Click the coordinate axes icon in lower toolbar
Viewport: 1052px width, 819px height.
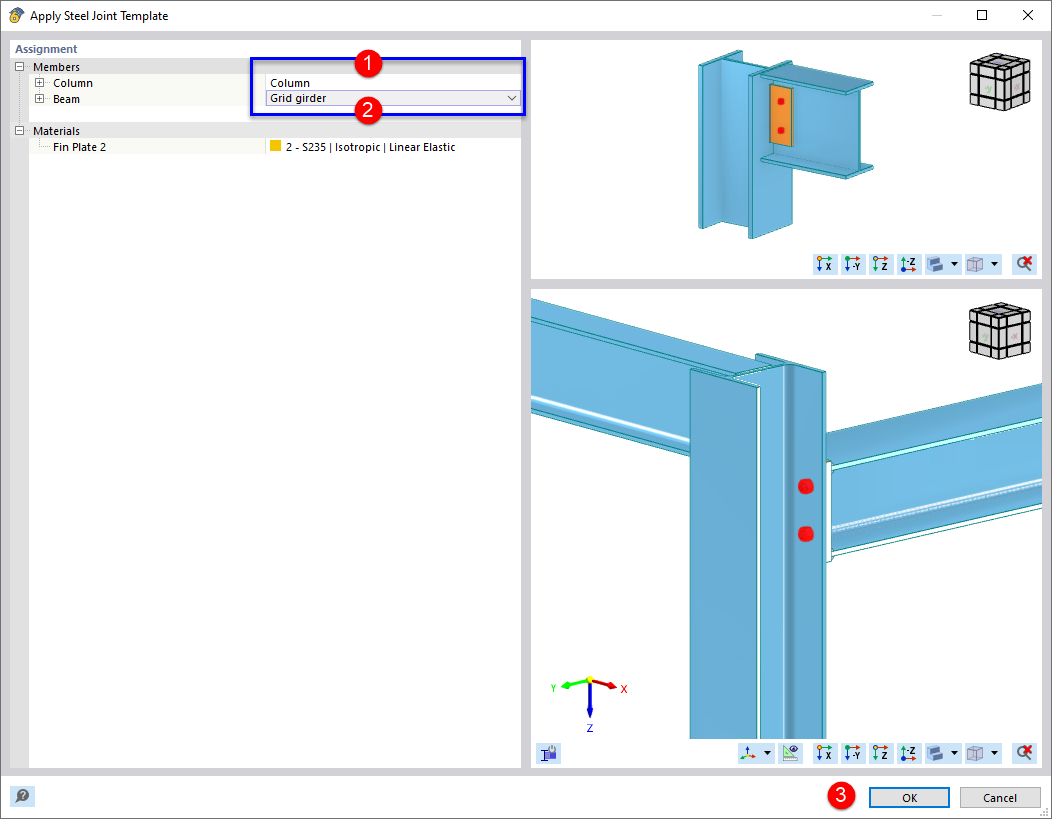coord(748,753)
